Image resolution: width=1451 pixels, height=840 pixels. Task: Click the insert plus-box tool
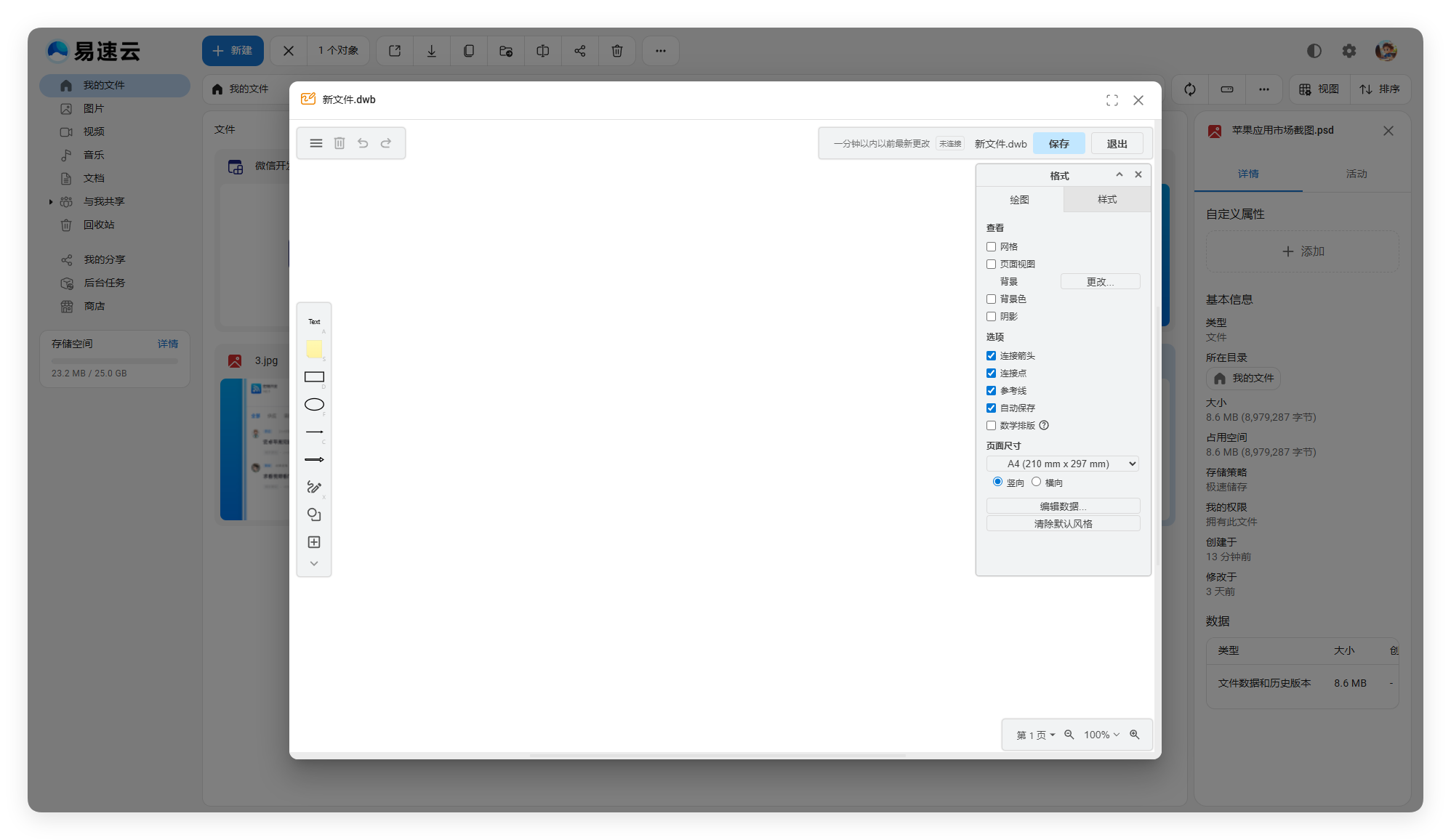pyautogui.click(x=314, y=543)
